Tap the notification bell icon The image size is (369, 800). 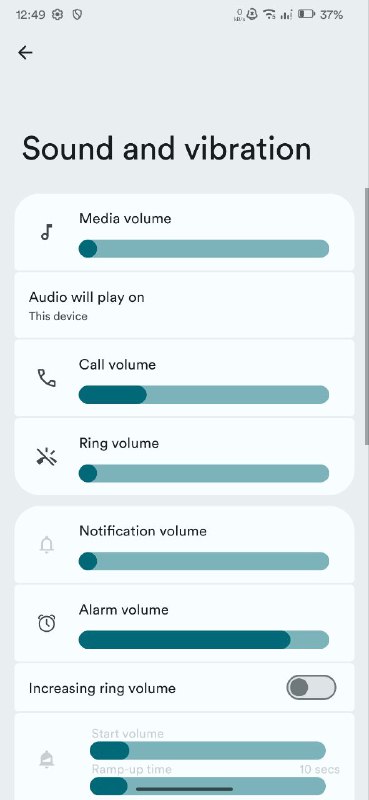pyautogui.click(x=46, y=545)
